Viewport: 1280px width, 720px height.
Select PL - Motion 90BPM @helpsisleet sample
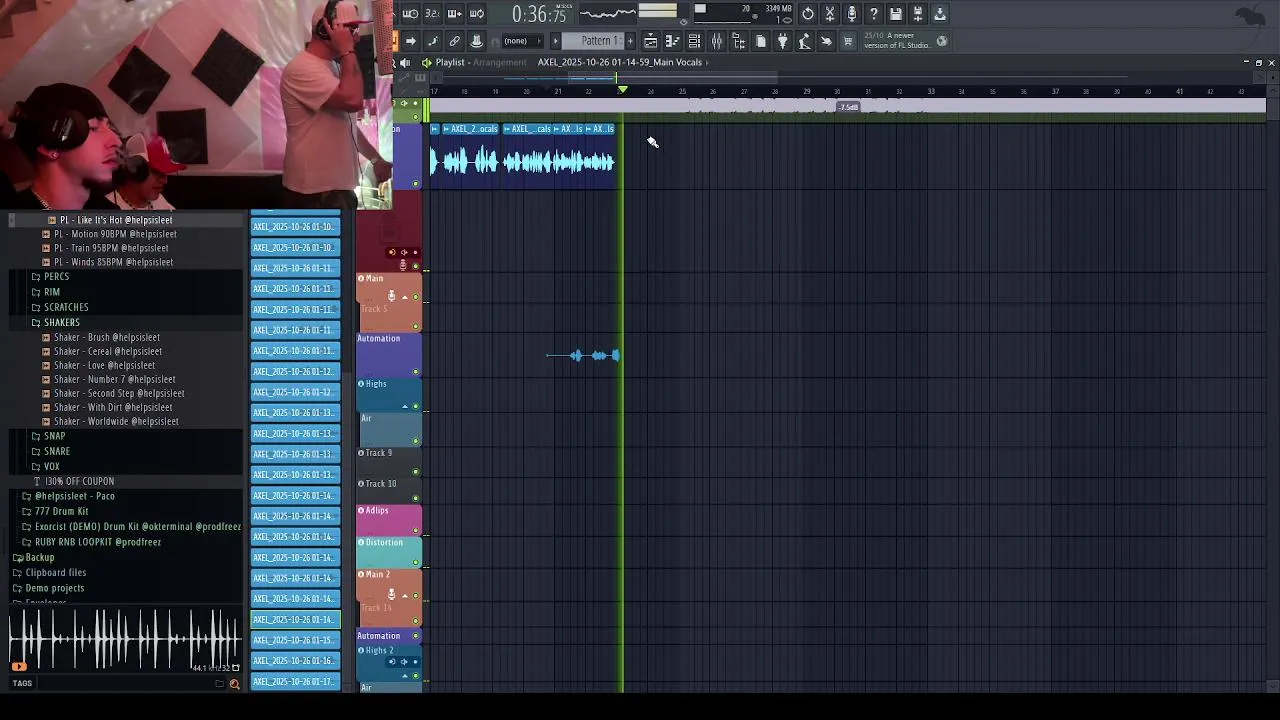[115, 234]
